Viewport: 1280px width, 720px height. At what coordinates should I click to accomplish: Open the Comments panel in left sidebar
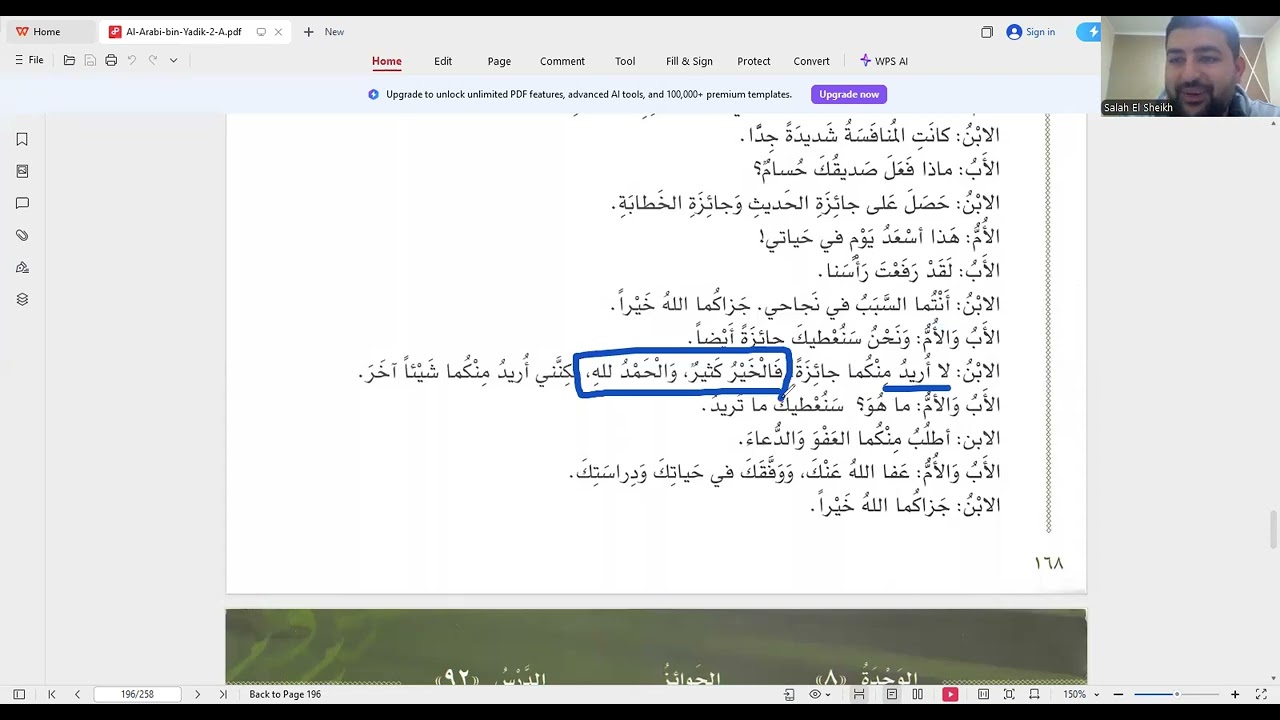click(22, 203)
